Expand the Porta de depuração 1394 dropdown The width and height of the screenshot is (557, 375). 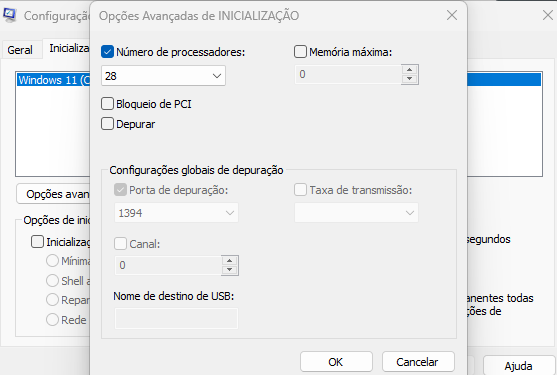point(176,213)
